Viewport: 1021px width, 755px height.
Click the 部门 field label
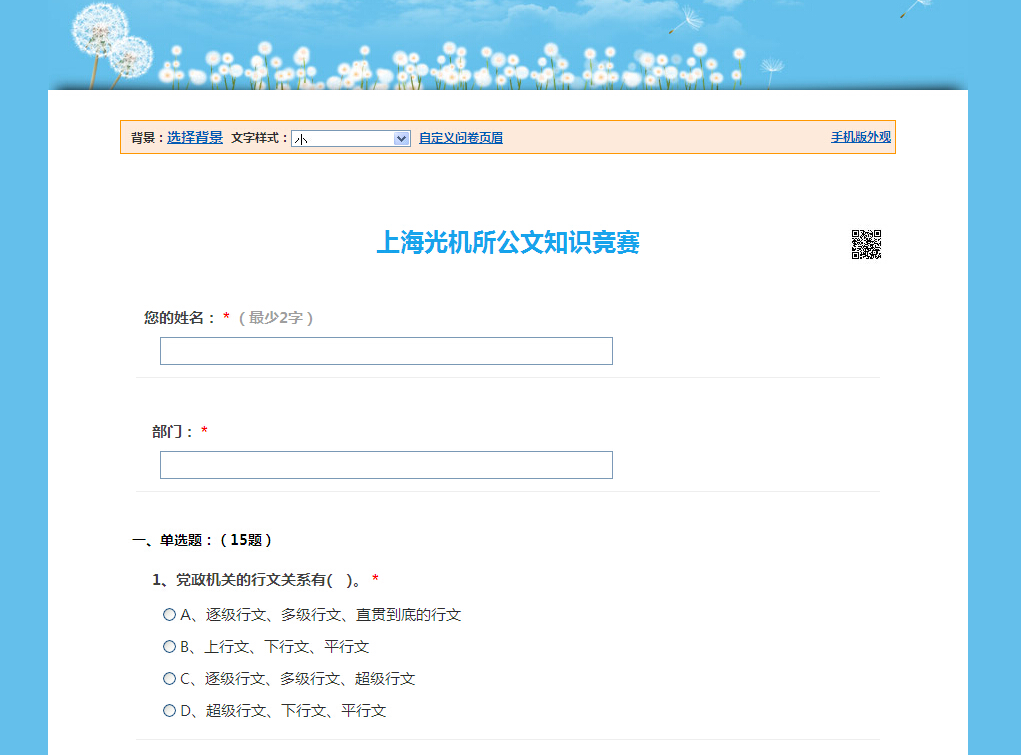pos(173,432)
